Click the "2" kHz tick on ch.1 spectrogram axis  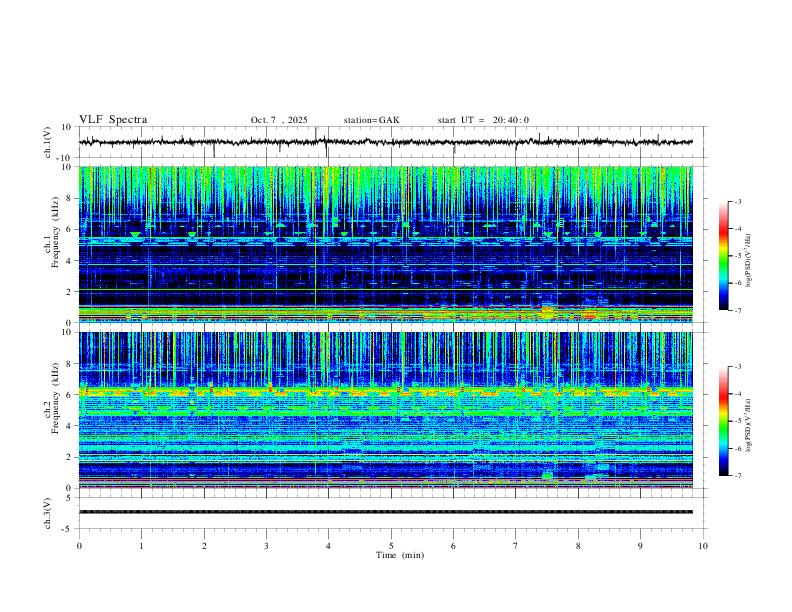coord(70,291)
